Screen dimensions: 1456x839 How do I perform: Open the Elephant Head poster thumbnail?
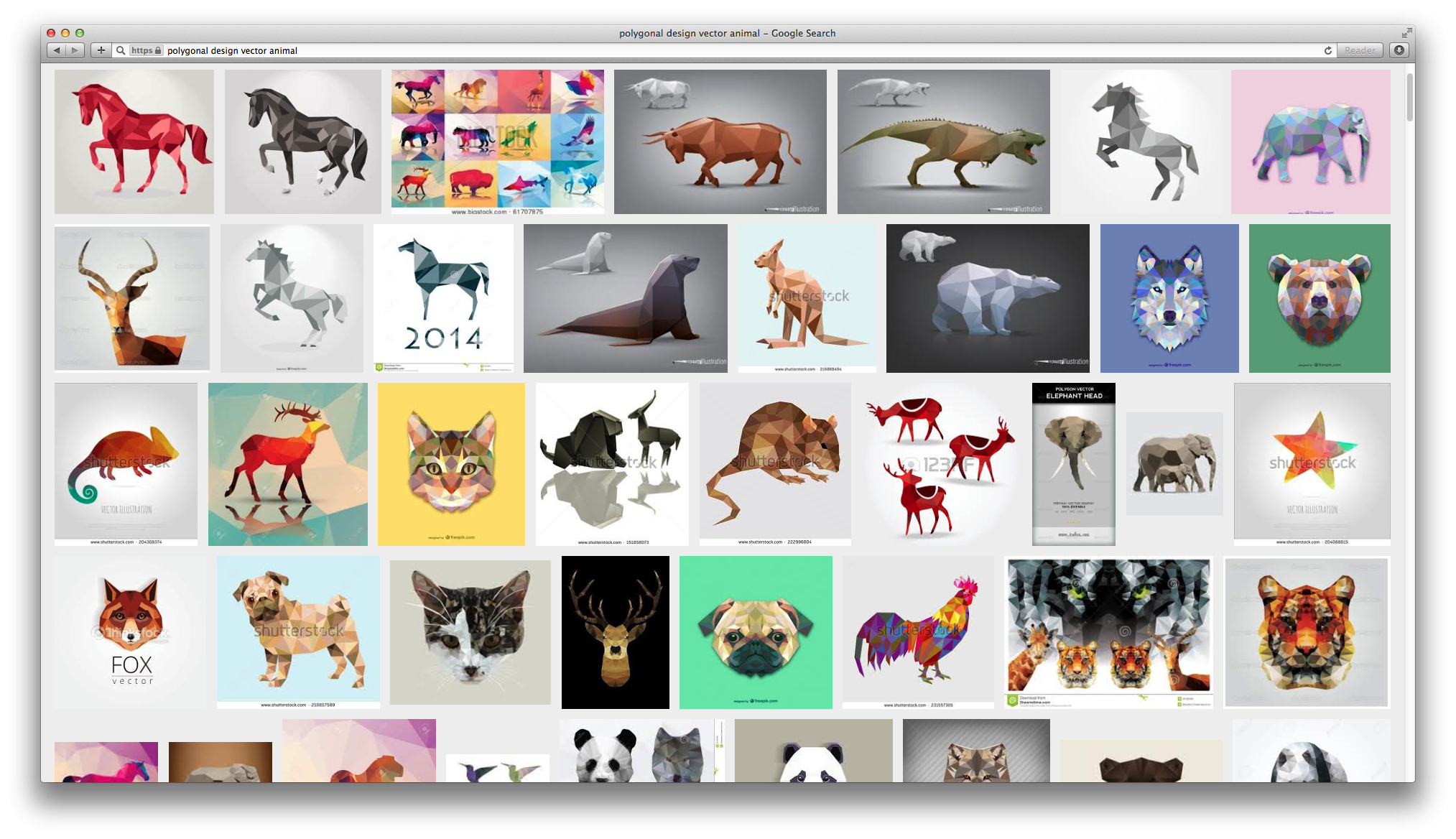pos(1073,463)
